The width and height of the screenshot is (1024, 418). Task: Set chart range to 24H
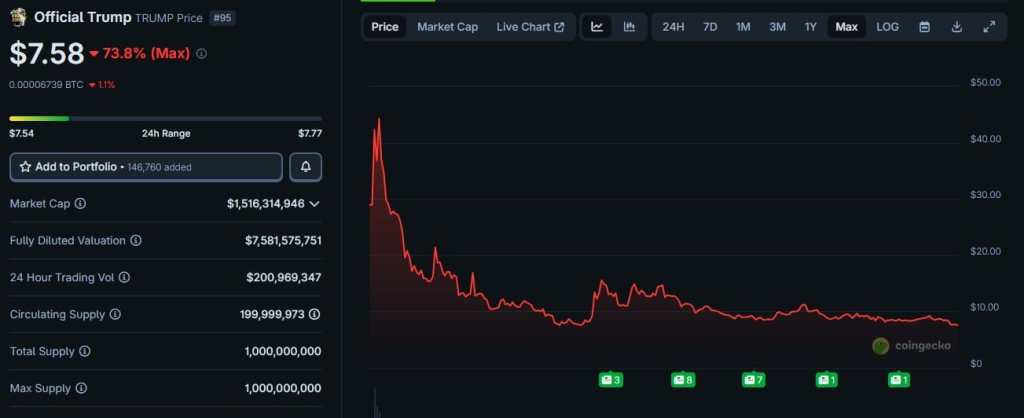(673, 27)
